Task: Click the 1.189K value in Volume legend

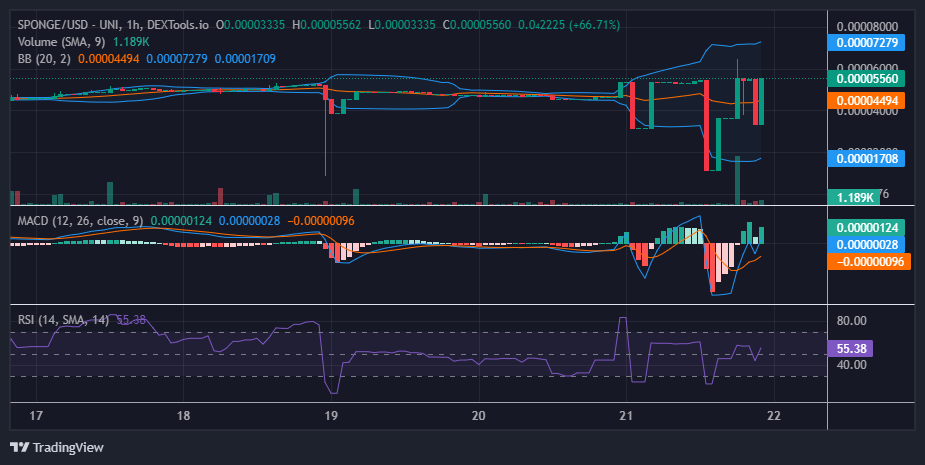Action: coord(131,42)
